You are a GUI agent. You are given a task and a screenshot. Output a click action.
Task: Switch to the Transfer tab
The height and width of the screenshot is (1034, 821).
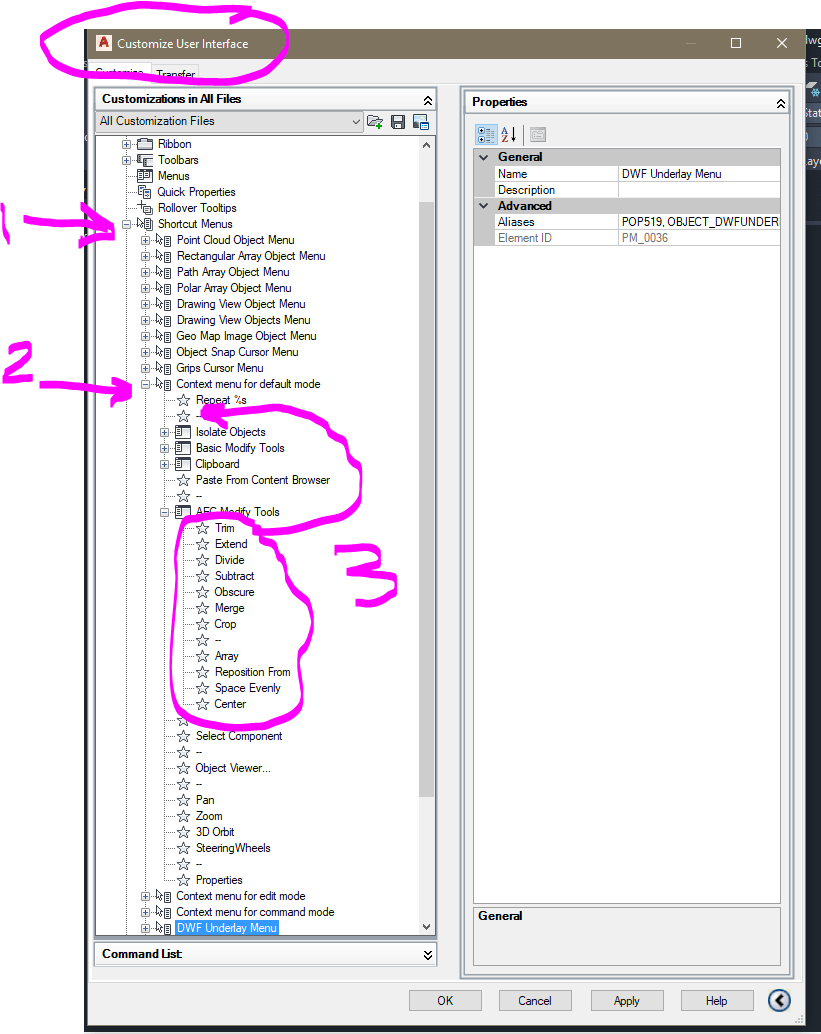point(175,73)
